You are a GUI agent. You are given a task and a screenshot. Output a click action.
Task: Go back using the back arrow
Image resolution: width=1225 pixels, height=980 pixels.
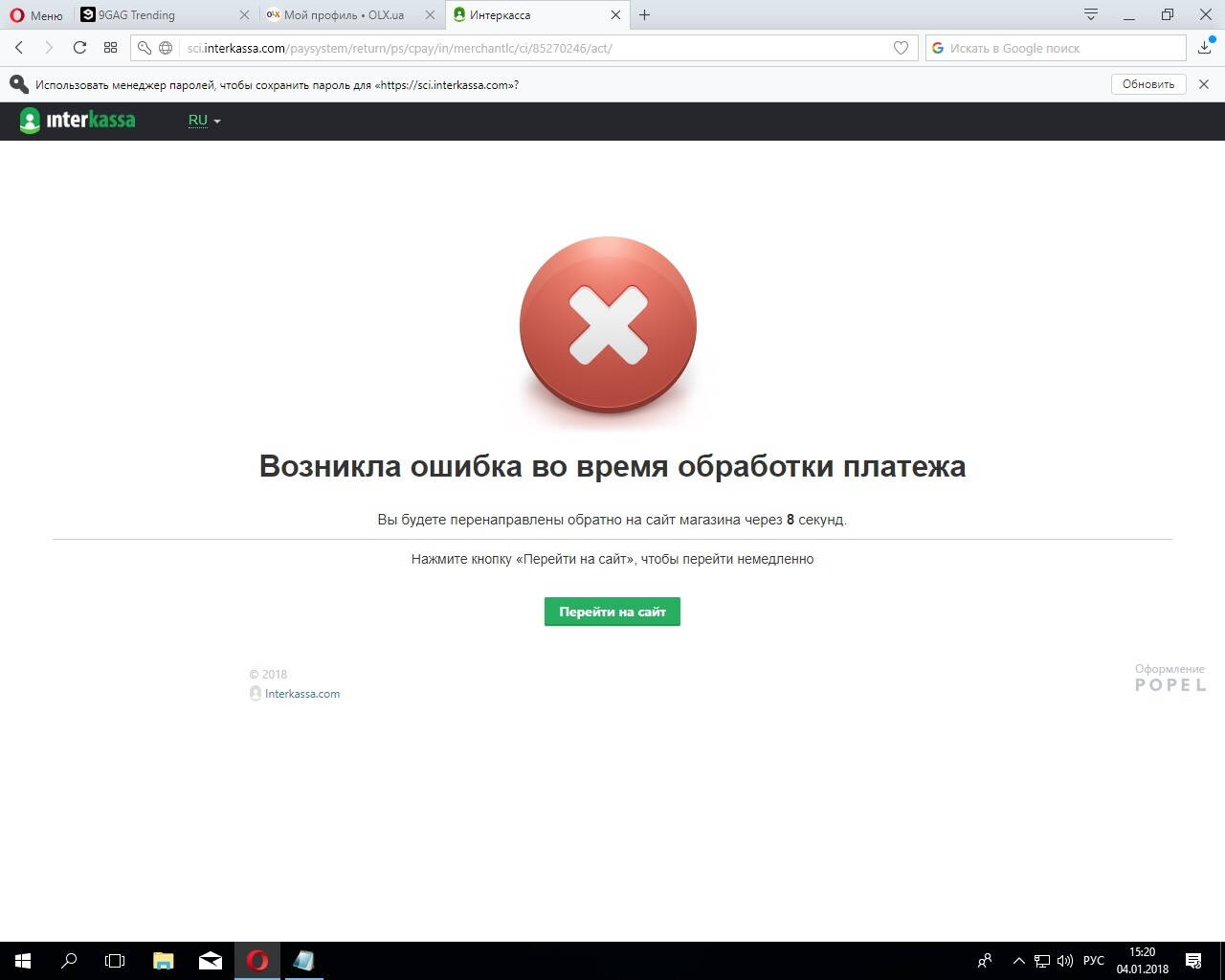(x=19, y=48)
